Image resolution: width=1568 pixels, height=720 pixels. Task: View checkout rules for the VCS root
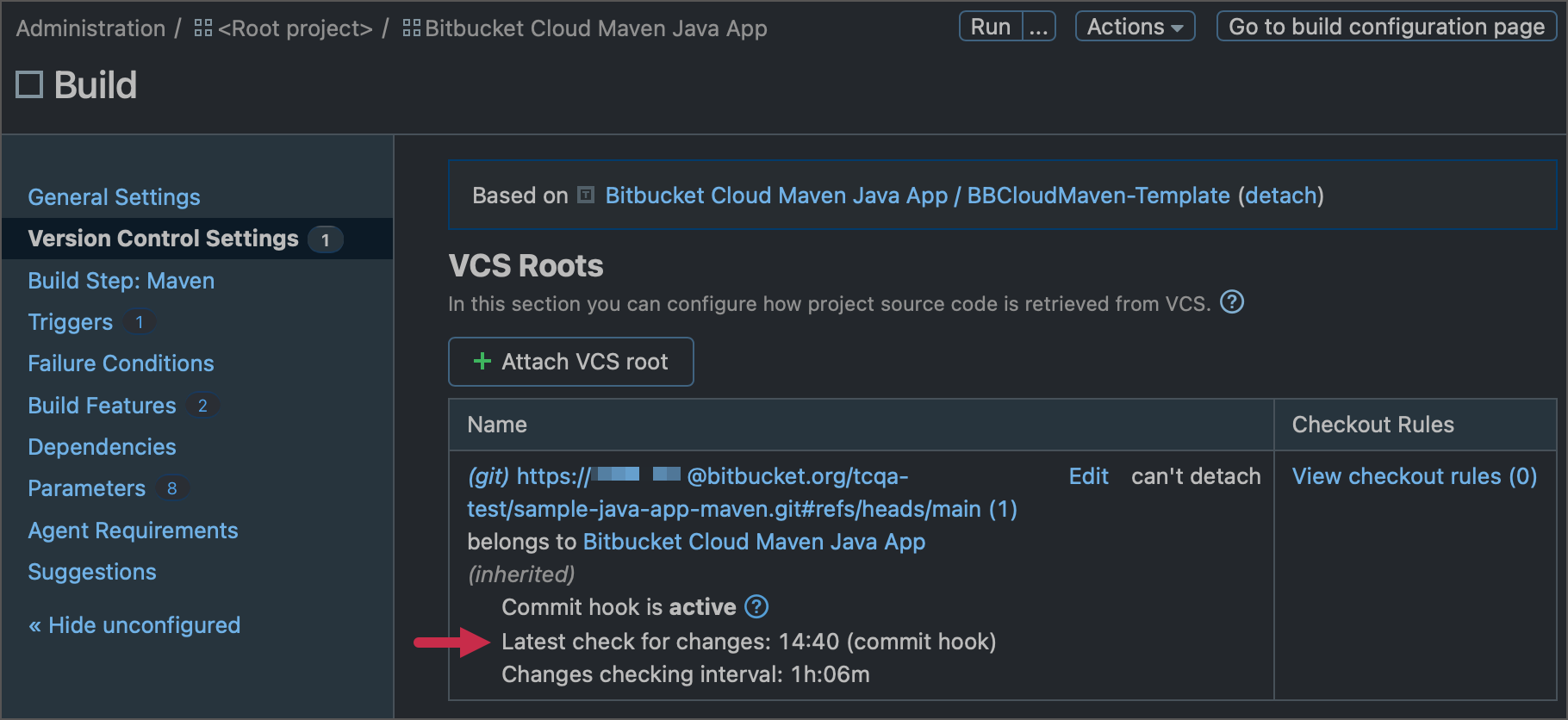[x=1414, y=476]
